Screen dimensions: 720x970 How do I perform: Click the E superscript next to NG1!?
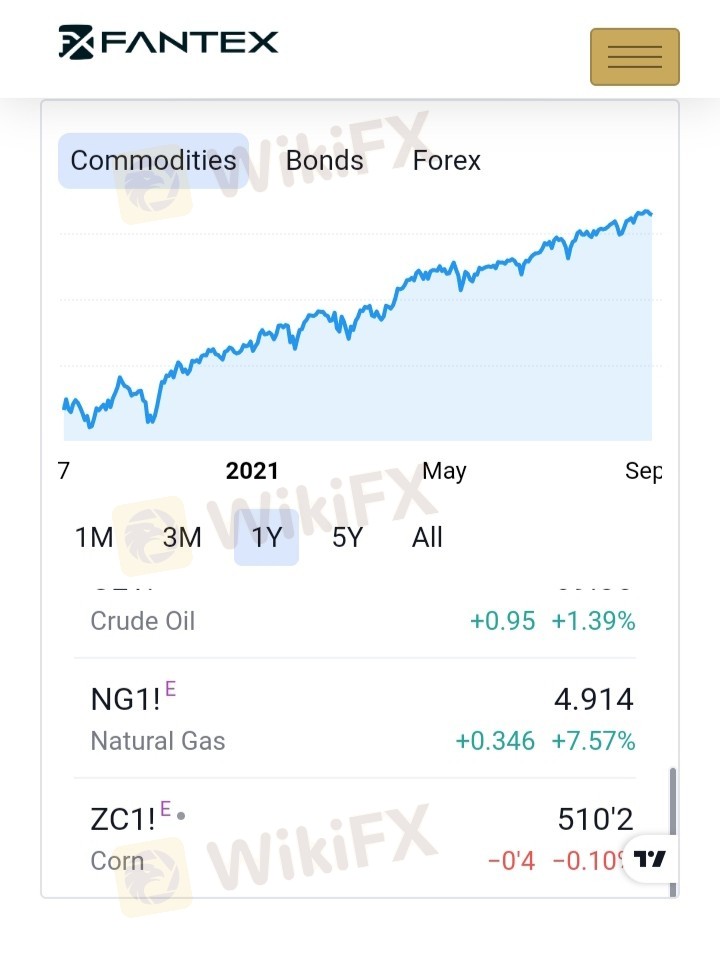[x=171, y=689]
